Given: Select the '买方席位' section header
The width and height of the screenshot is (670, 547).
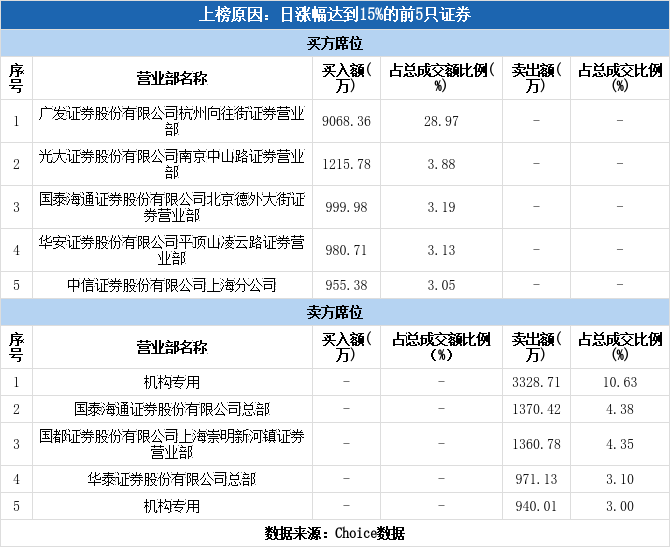Looking at the screenshot, I should pos(335,43).
